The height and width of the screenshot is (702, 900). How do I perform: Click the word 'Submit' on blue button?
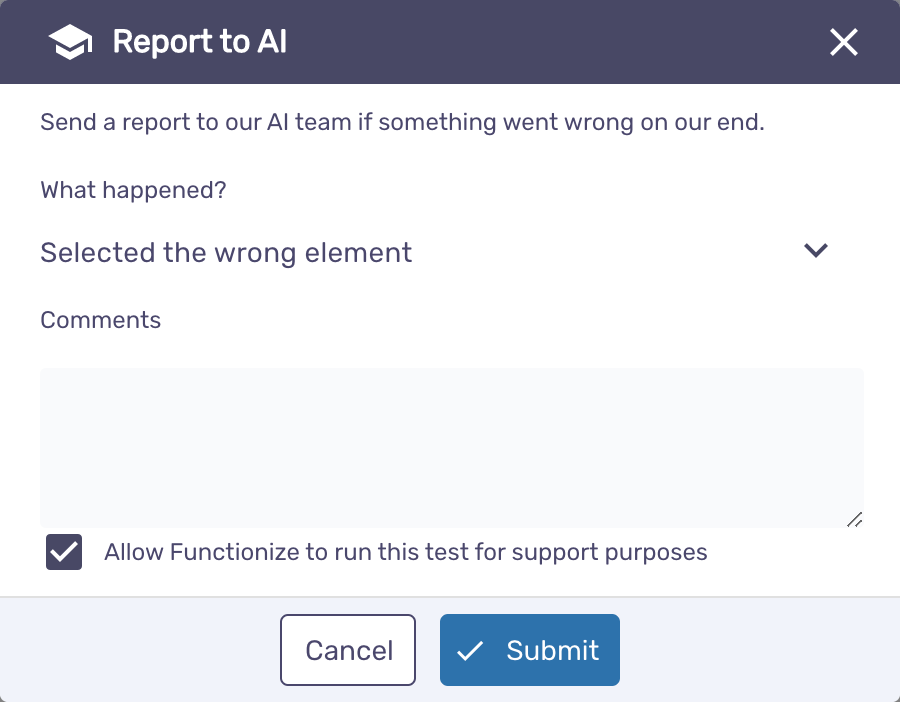[x=553, y=650]
